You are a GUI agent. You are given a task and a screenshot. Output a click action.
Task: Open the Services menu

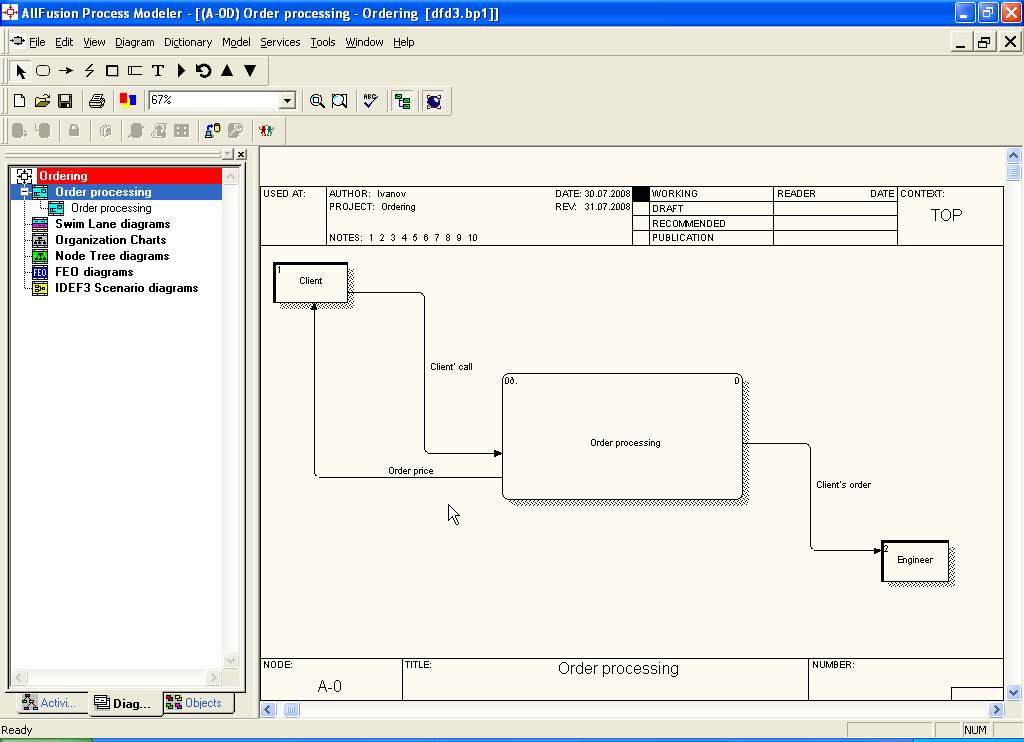[x=280, y=42]
